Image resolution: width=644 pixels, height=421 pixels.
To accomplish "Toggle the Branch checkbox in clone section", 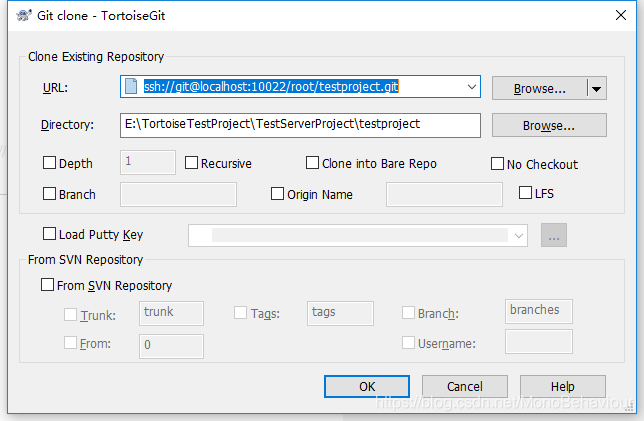I will [49, 193].
